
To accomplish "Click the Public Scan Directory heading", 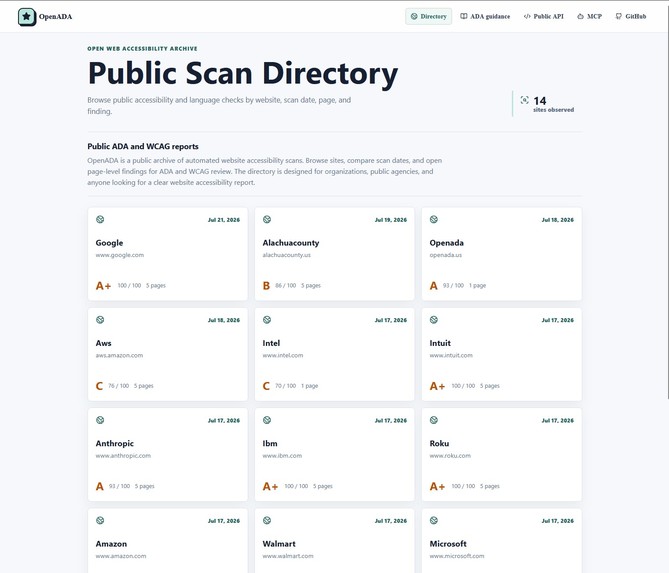I will pos(243,73).
